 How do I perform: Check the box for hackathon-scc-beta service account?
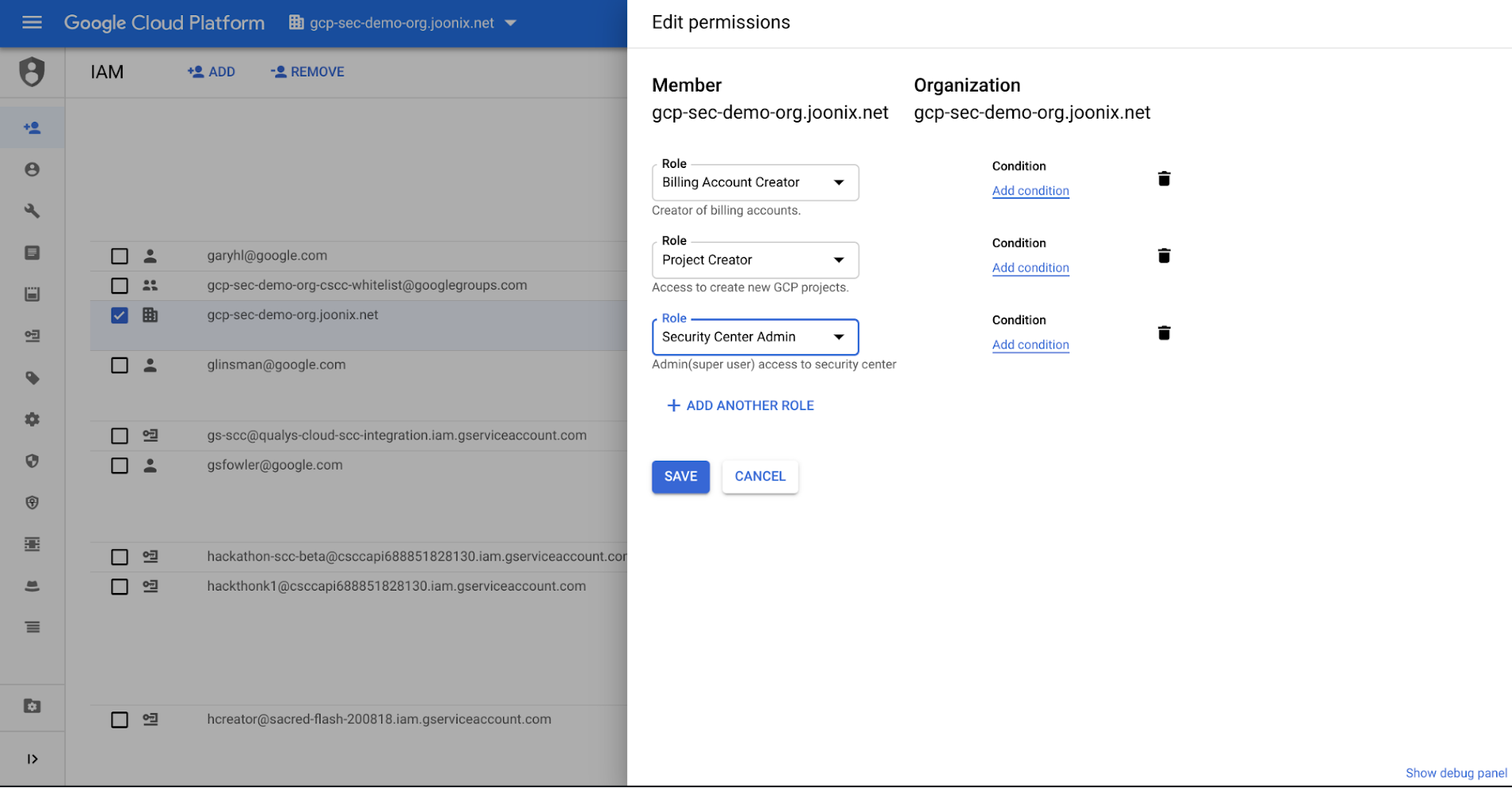coord(119,557)
